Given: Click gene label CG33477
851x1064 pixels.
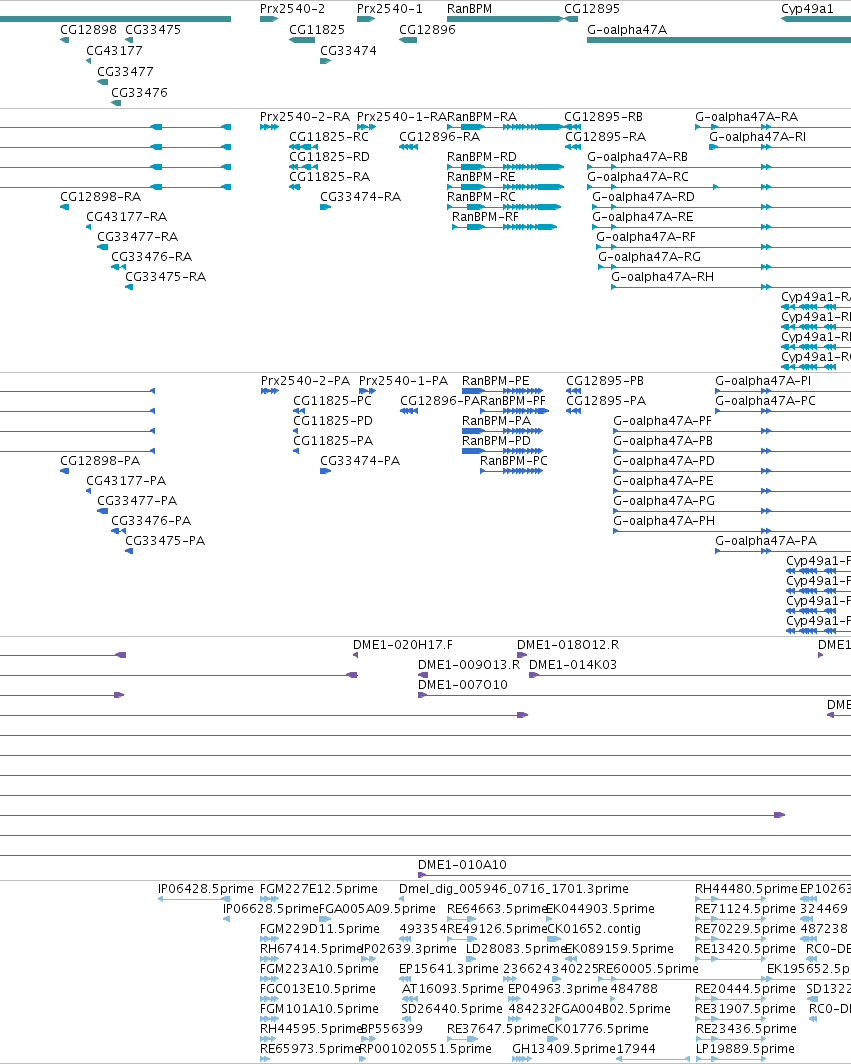Looking at the screenshot, I should [126, 72].
